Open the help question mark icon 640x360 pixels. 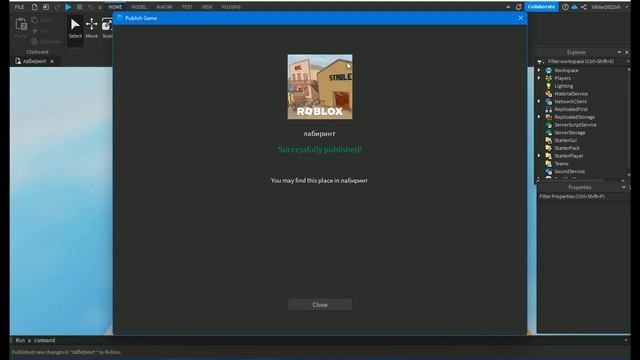[x=565, y=7]
